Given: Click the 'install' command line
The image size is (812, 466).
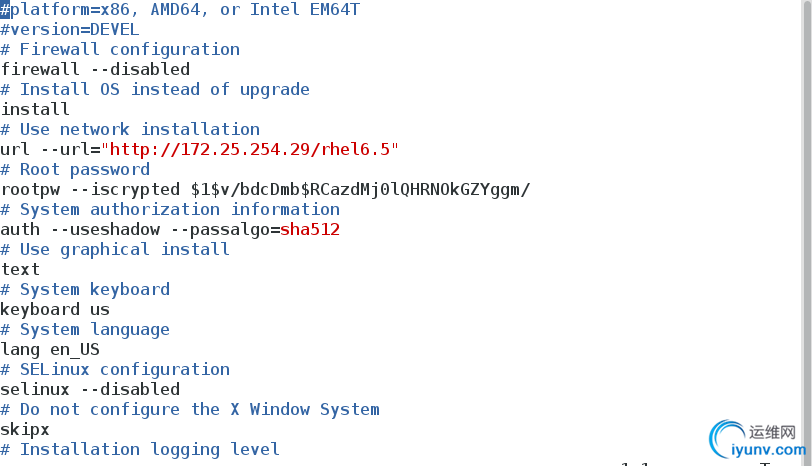Looking at the screenshot, I should tap(35, 110).
